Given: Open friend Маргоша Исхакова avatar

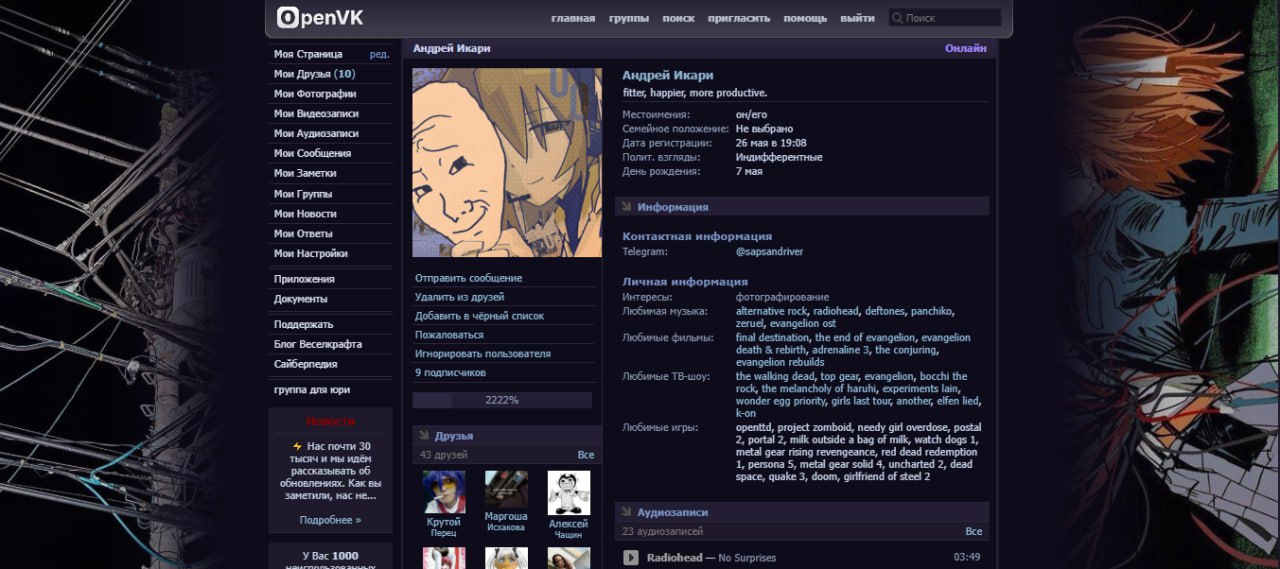Looking at the screenshot, I should 506,489.
